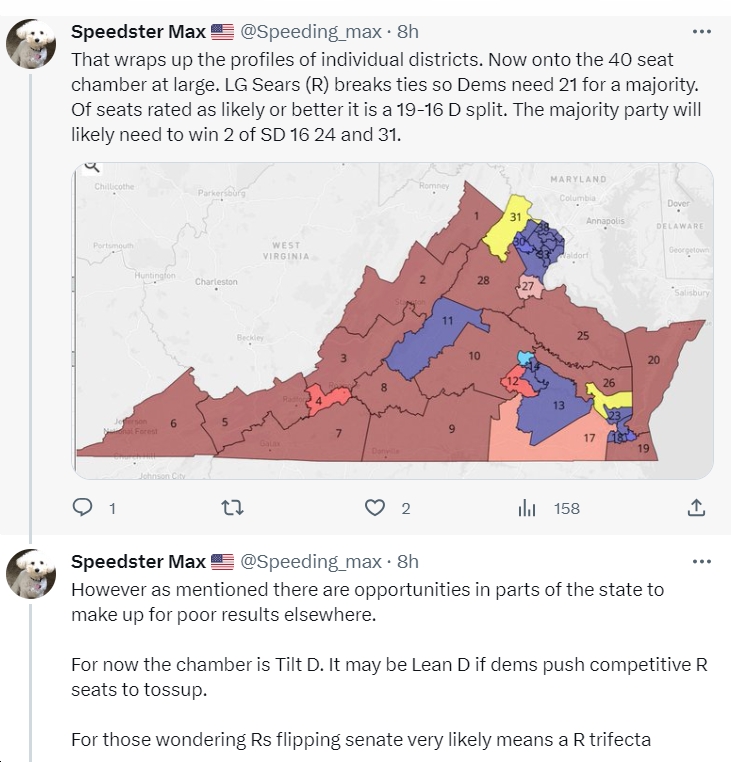
Task: Click the share icon on the first tweet
Action: tap(696, 508)
